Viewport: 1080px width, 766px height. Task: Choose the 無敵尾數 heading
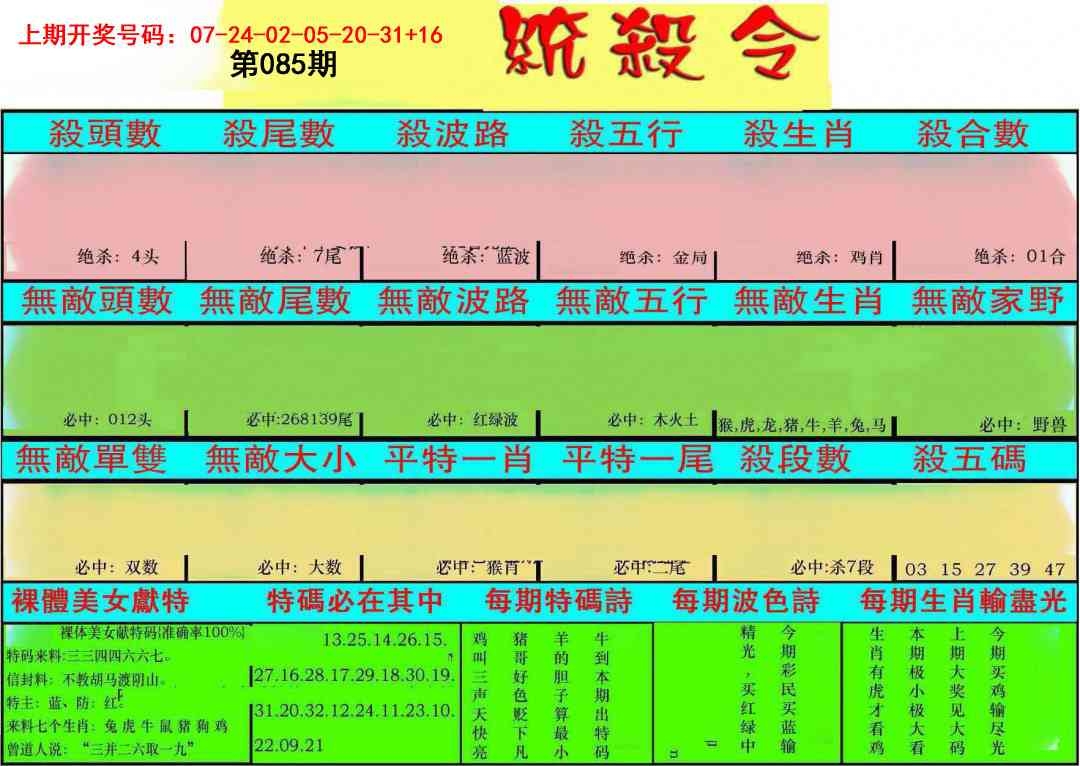[x=275, y=300]
